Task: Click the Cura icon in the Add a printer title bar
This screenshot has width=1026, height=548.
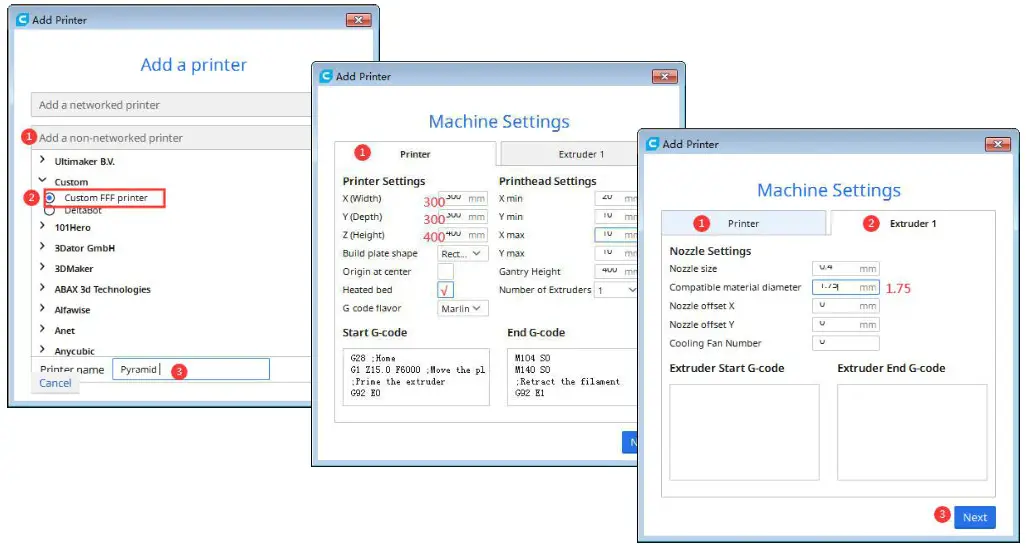Action: click(x=22, y=20)
